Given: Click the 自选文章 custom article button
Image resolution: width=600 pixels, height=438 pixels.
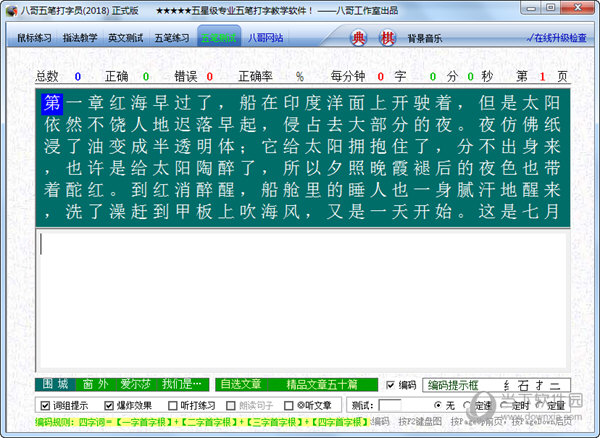Looking at the screenshot, I should point(241,384).
